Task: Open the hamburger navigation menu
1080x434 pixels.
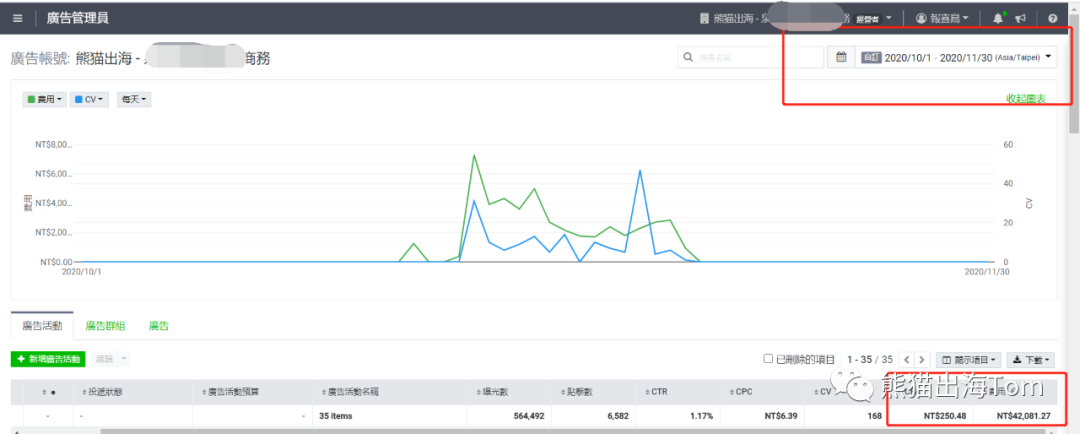Action: [18, 18]
